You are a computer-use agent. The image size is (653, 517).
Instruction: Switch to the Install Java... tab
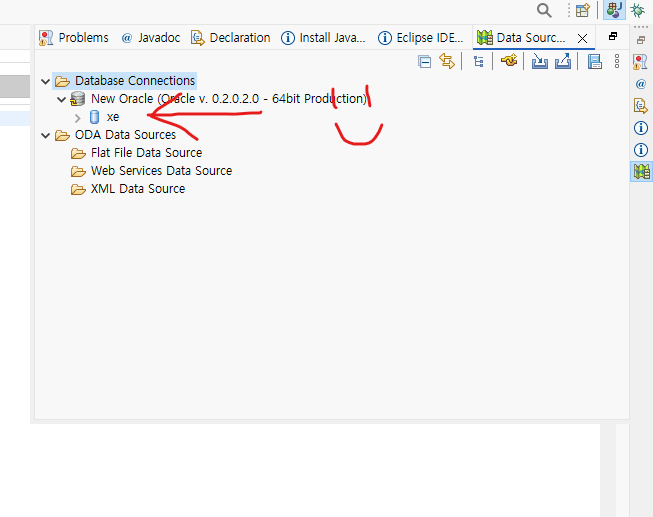point(323,37)
